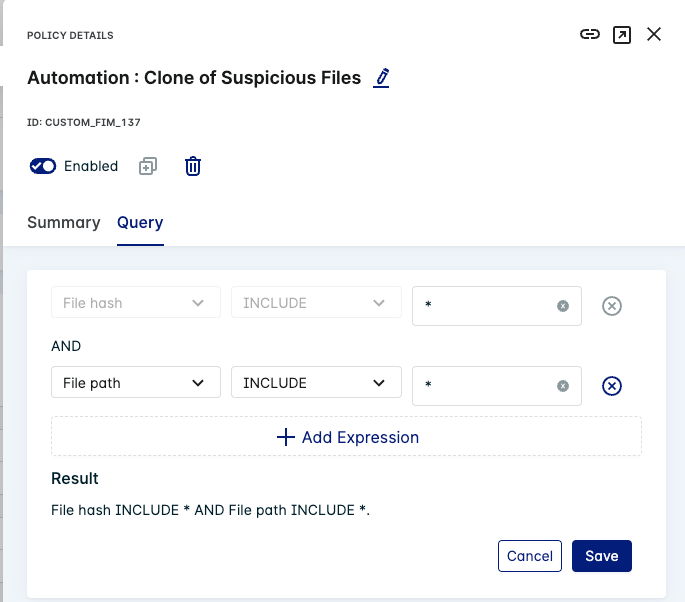685x602 pixels.
Task: Open the File path field dropdown
Action: [136, 382]
